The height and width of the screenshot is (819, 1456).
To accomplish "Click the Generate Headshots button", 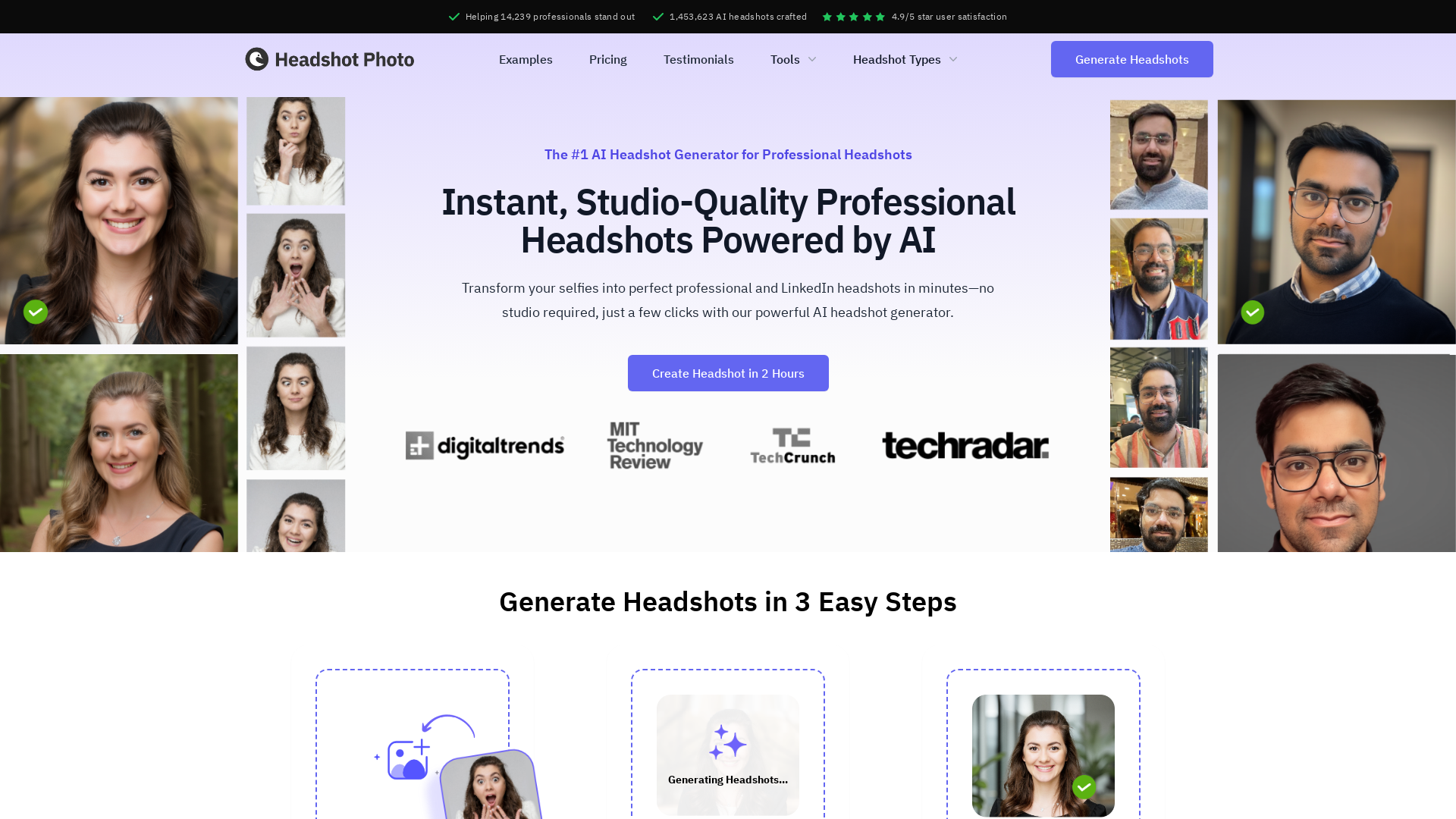I will pos(1131,59).
